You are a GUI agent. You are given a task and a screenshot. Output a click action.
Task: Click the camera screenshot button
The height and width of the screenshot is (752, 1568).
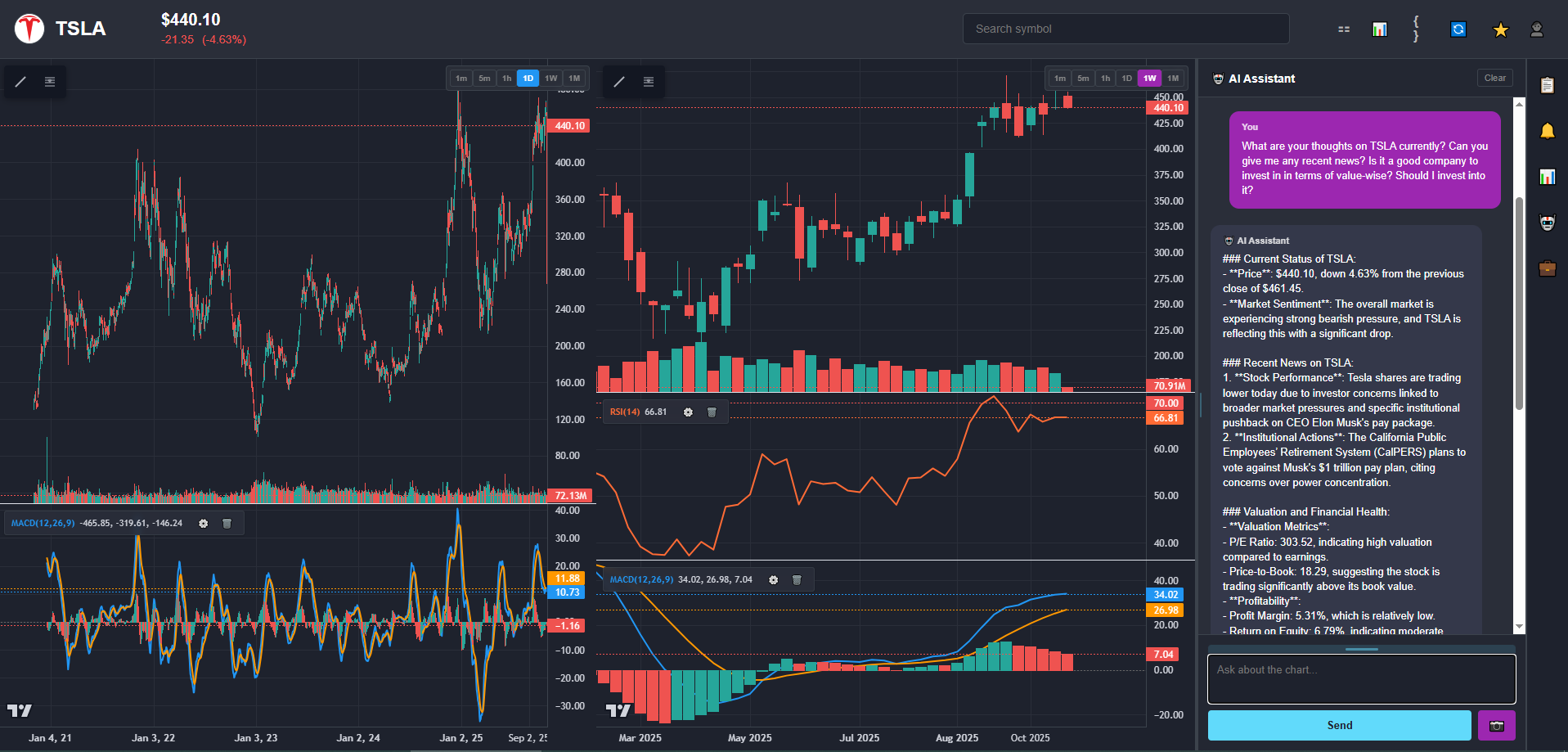click(x=1497, y=726)
